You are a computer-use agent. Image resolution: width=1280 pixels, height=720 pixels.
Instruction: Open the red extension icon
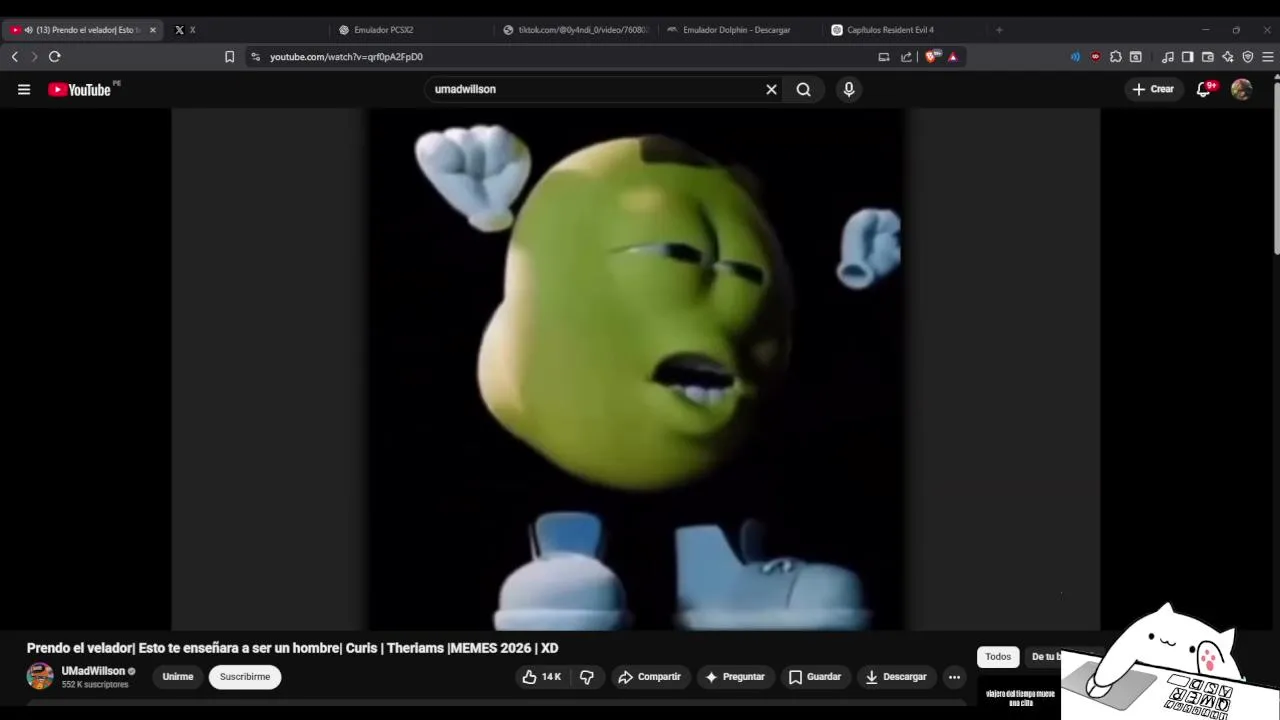(1095, 57)
